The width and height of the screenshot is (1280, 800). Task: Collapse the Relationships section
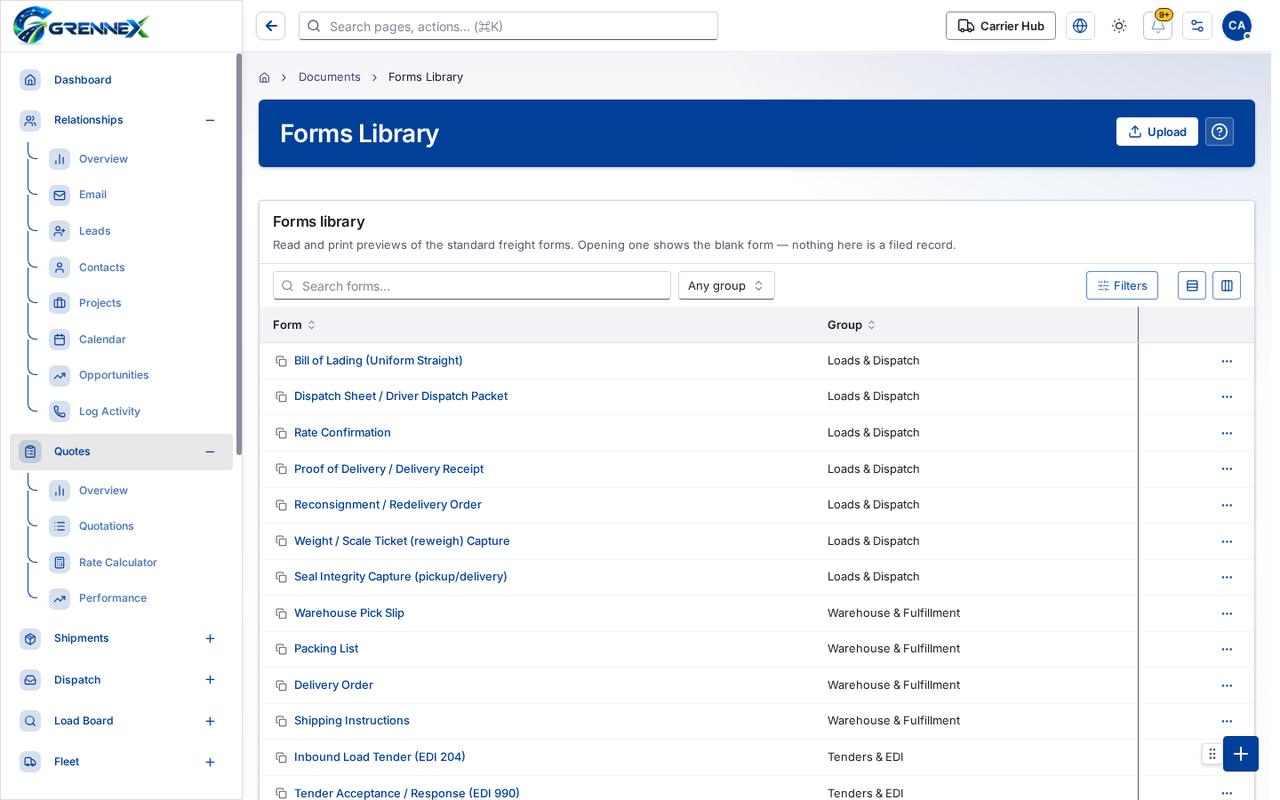click(x=210, y=120)
